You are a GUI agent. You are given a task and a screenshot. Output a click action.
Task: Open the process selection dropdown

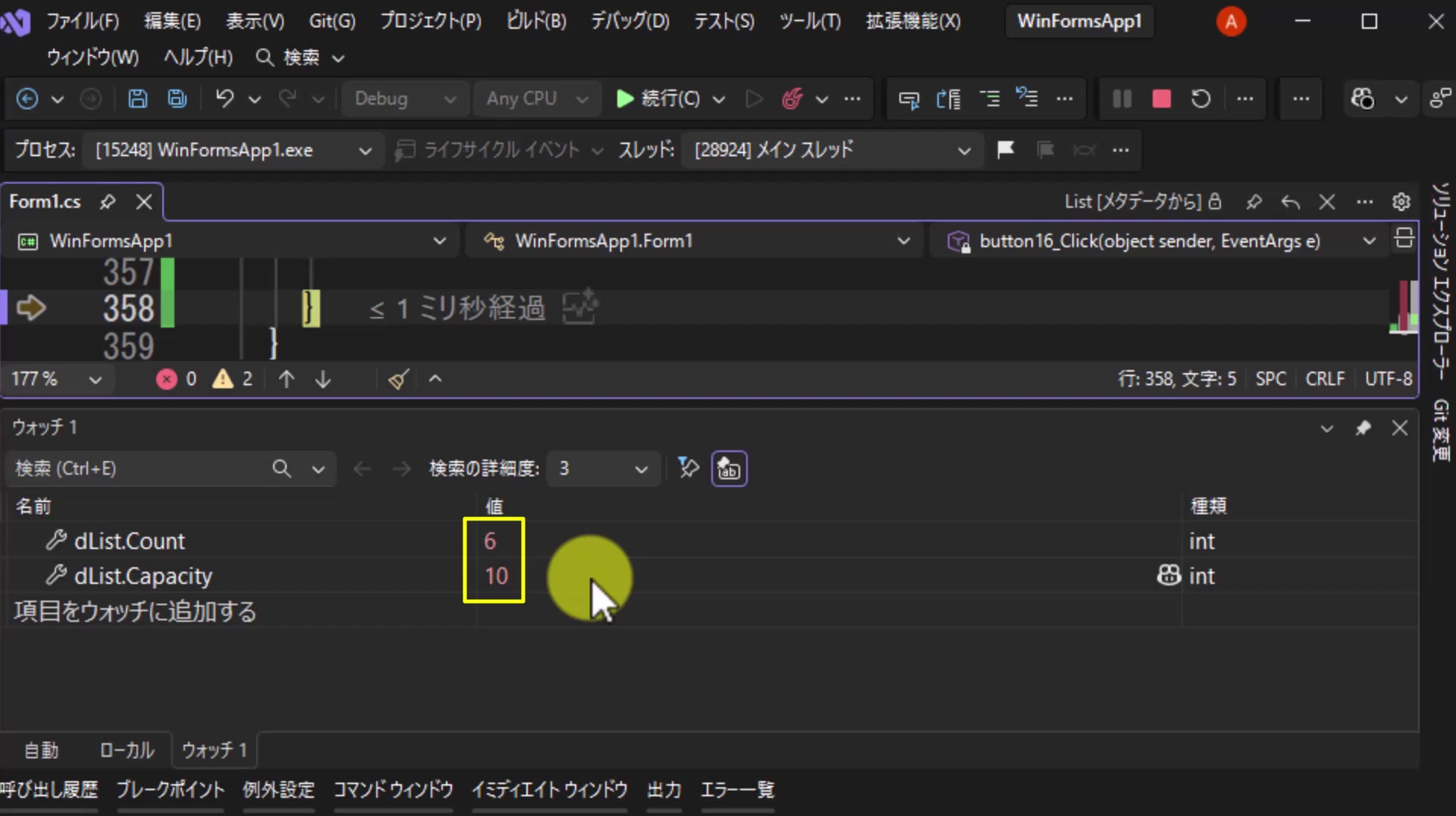coord(233,150)
